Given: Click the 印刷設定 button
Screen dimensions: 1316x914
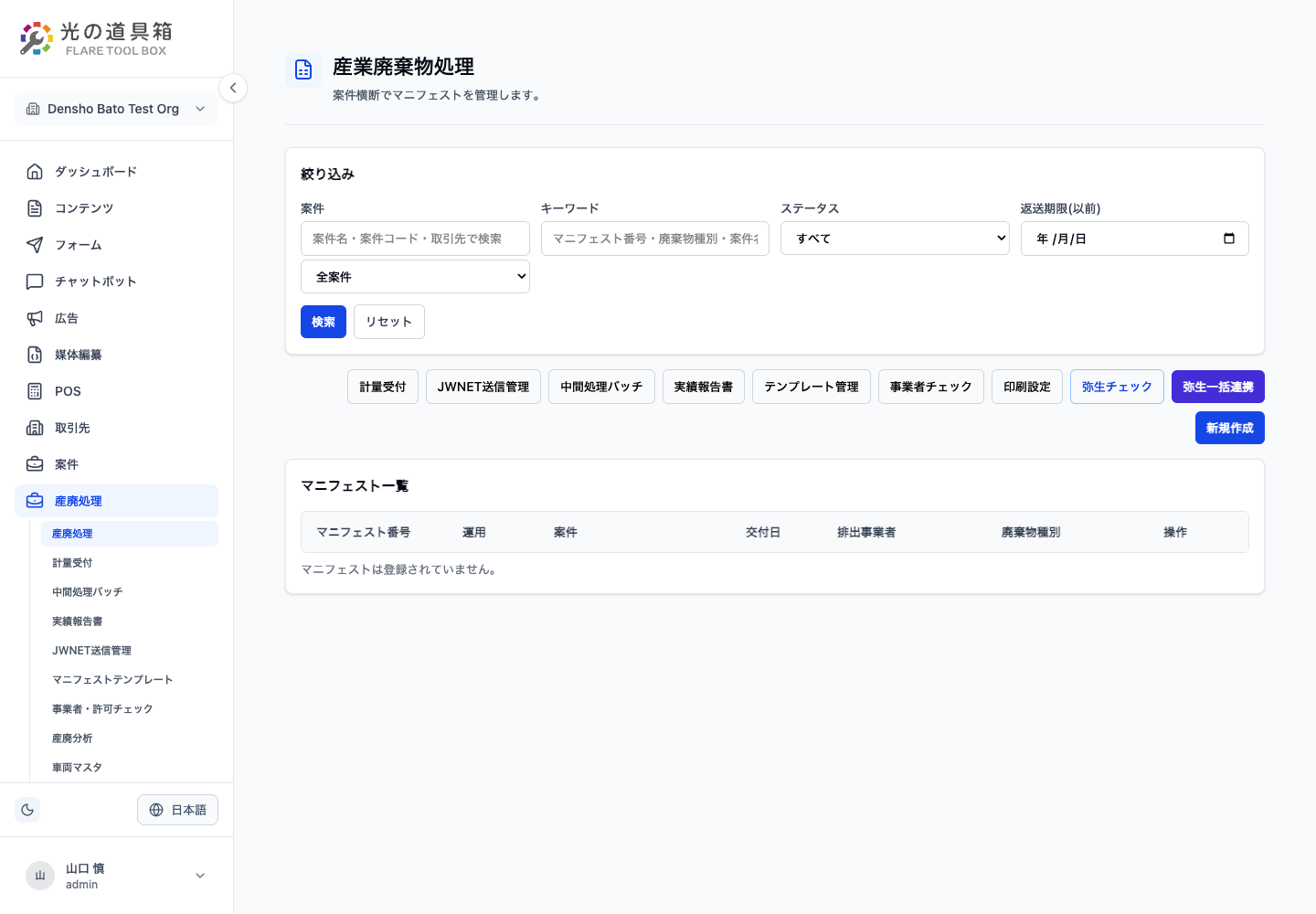Looking at the screenshot, I should [x=1027, y=387].
